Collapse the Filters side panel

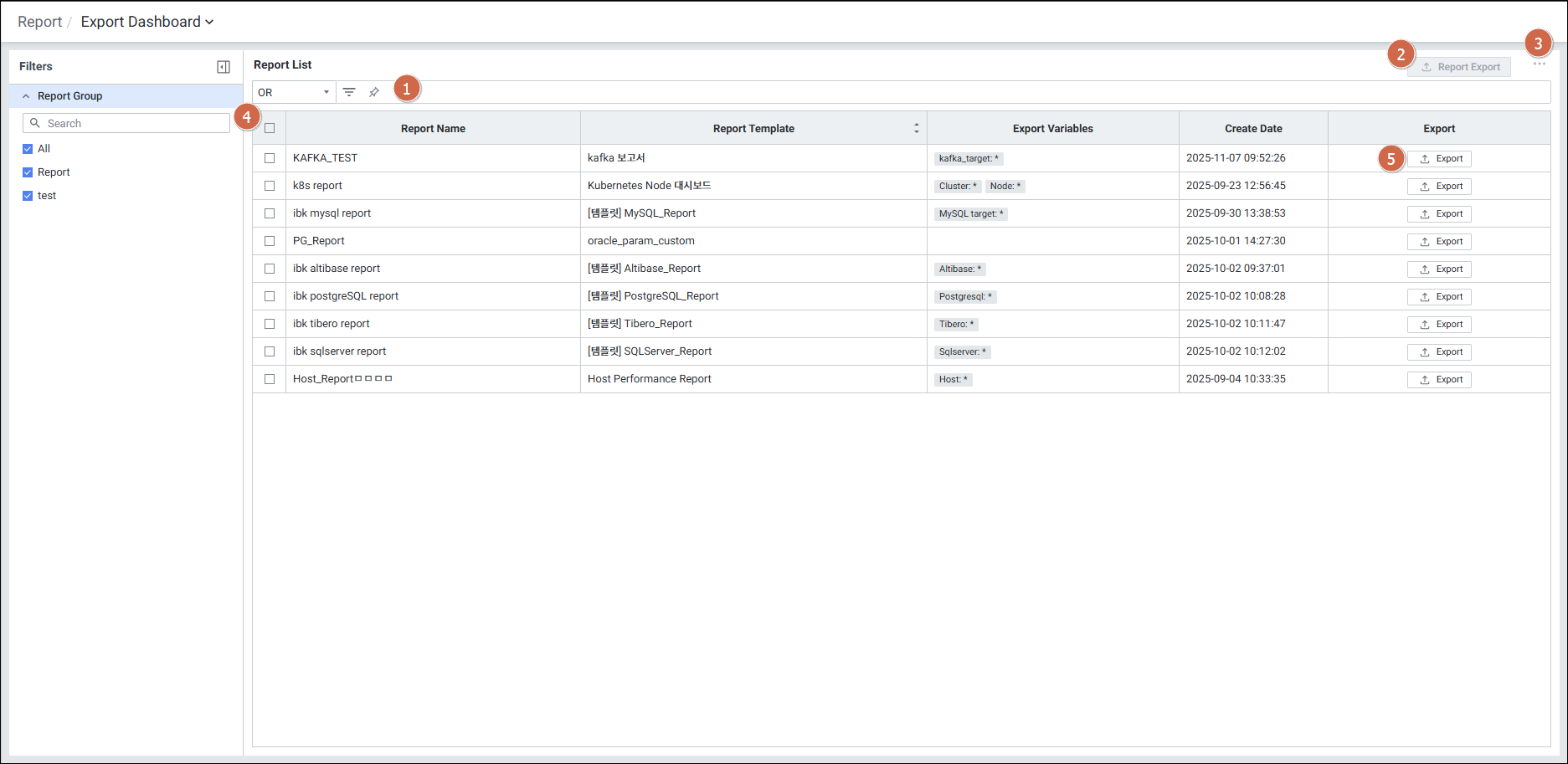click(224, 67)
